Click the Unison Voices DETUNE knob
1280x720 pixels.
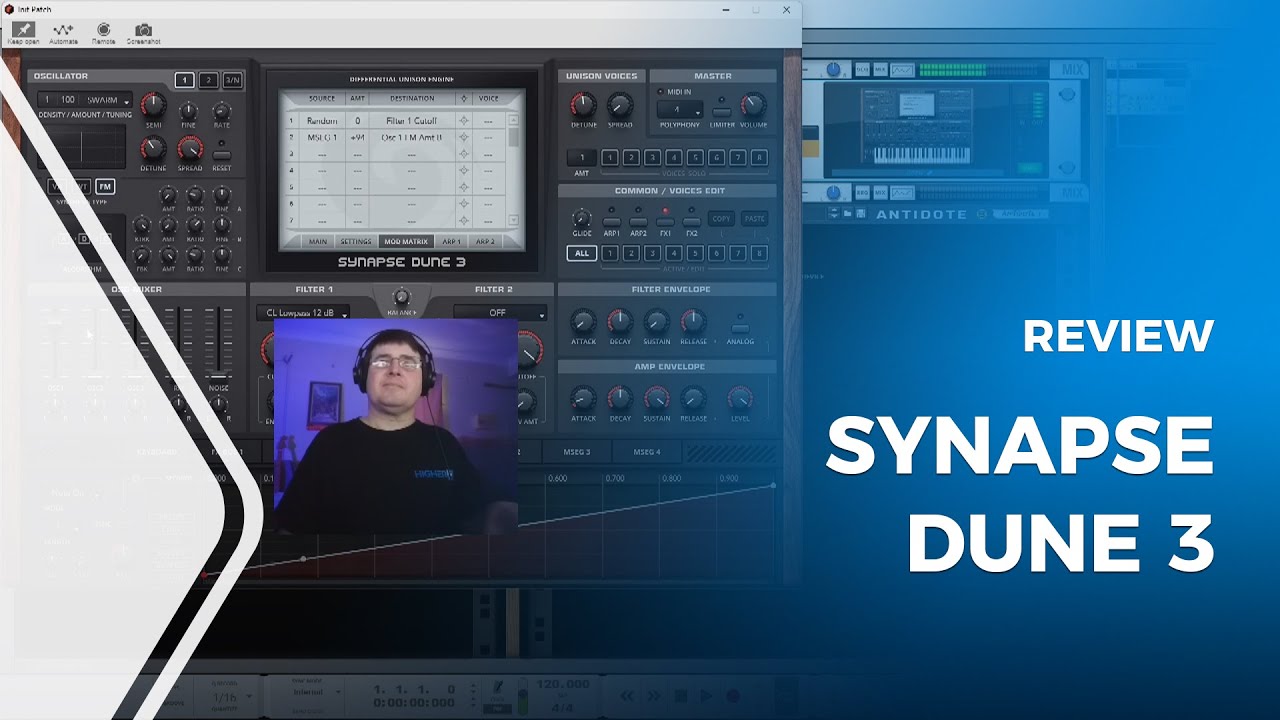(583, 105)
